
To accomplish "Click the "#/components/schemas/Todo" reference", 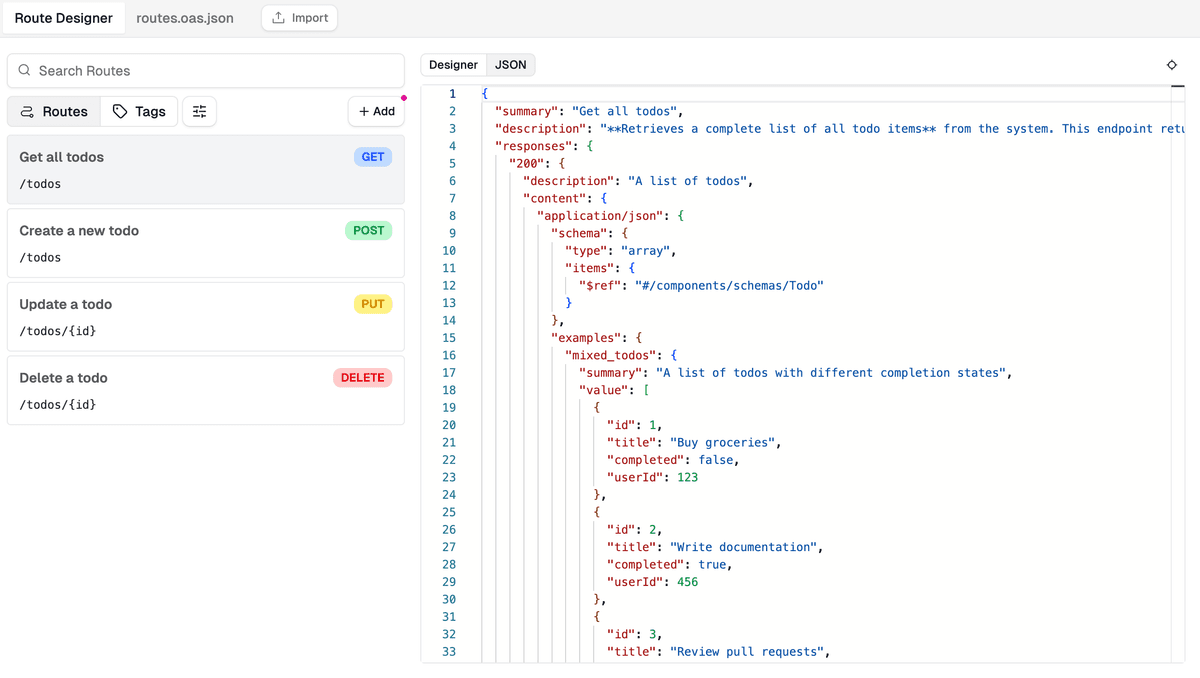I will click(x=729, y=286).
